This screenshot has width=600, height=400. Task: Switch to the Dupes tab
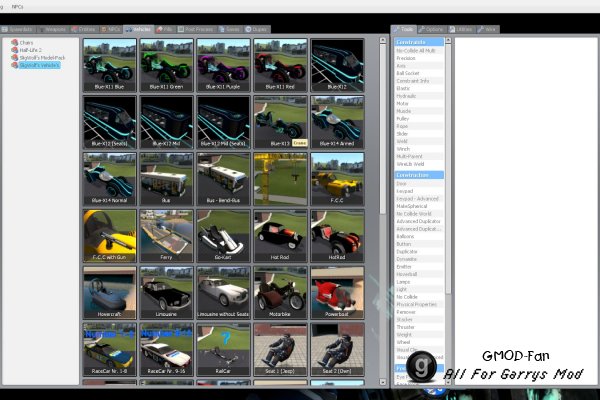tap(256, 29)
